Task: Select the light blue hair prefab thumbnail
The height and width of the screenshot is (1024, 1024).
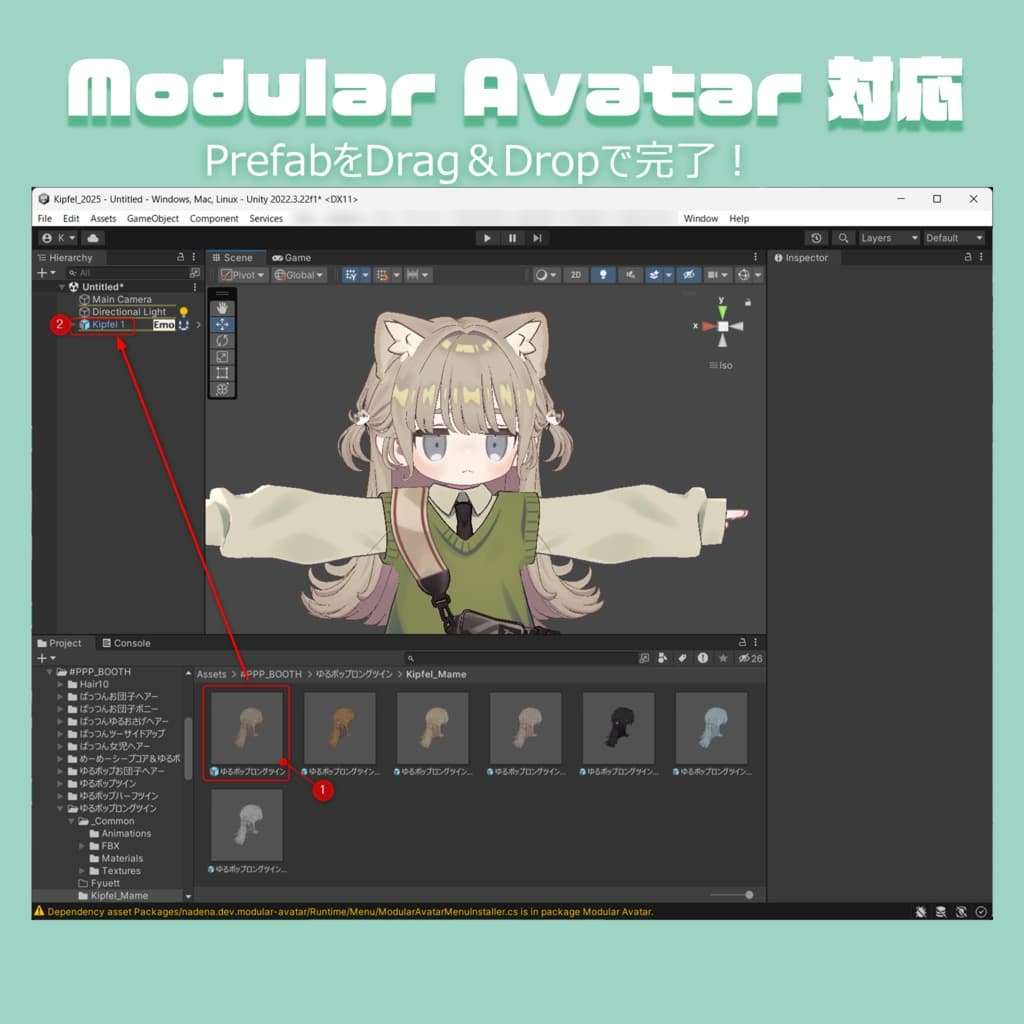Action: [x=711, y=728]
